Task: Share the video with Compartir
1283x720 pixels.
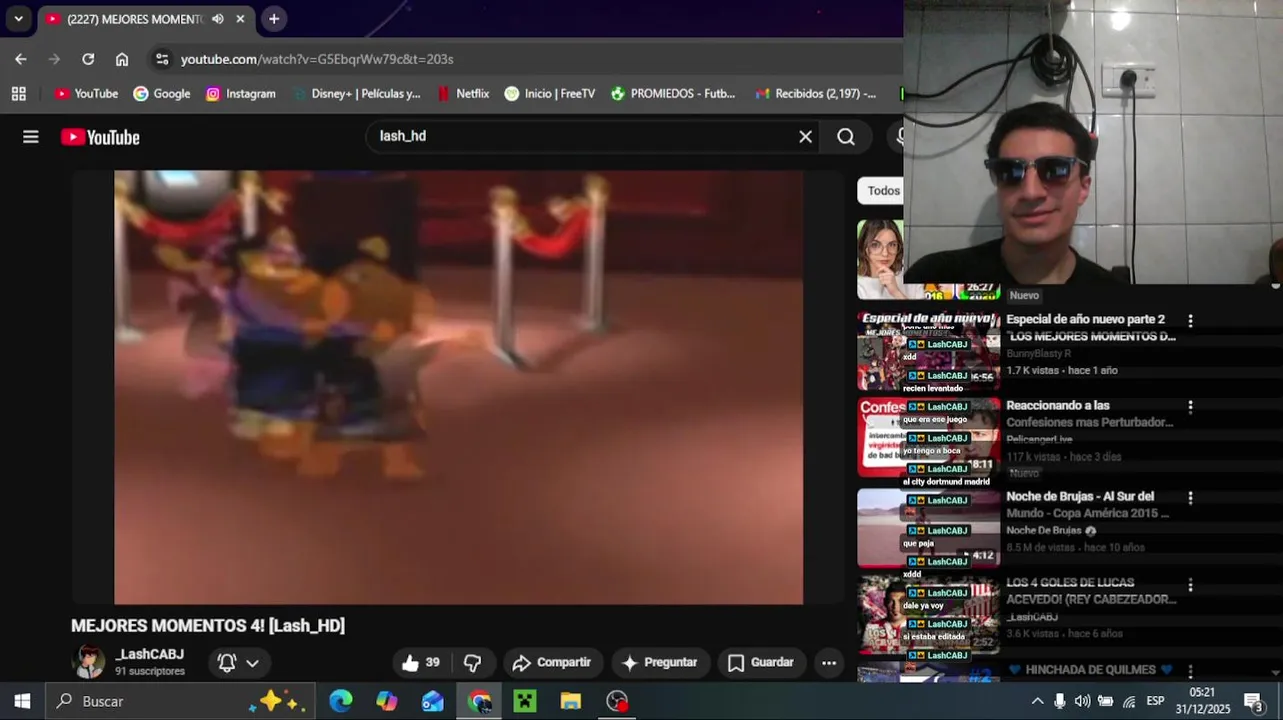Action: [551, 662]
